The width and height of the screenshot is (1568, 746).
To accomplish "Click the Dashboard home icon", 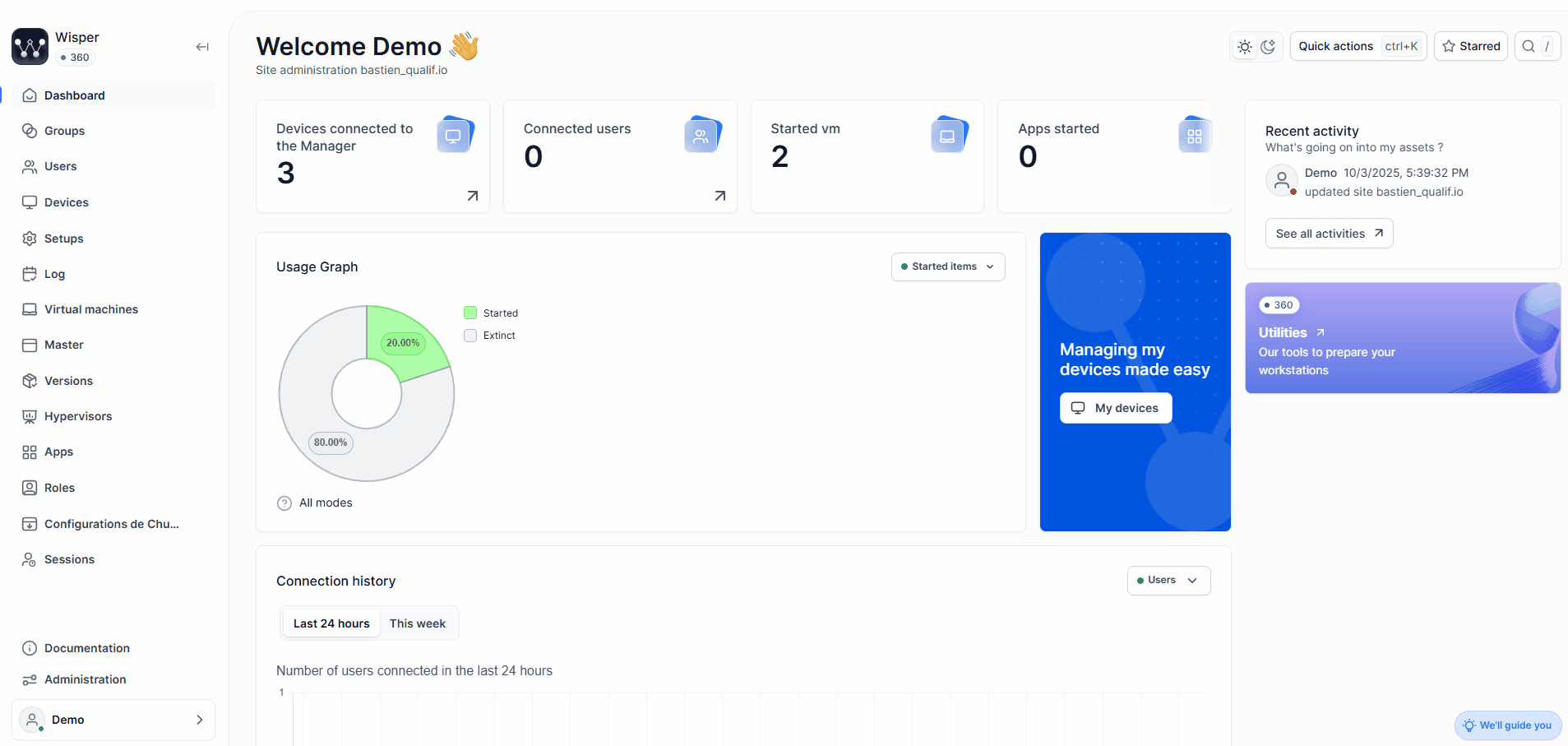I will [x=30, y=95].
